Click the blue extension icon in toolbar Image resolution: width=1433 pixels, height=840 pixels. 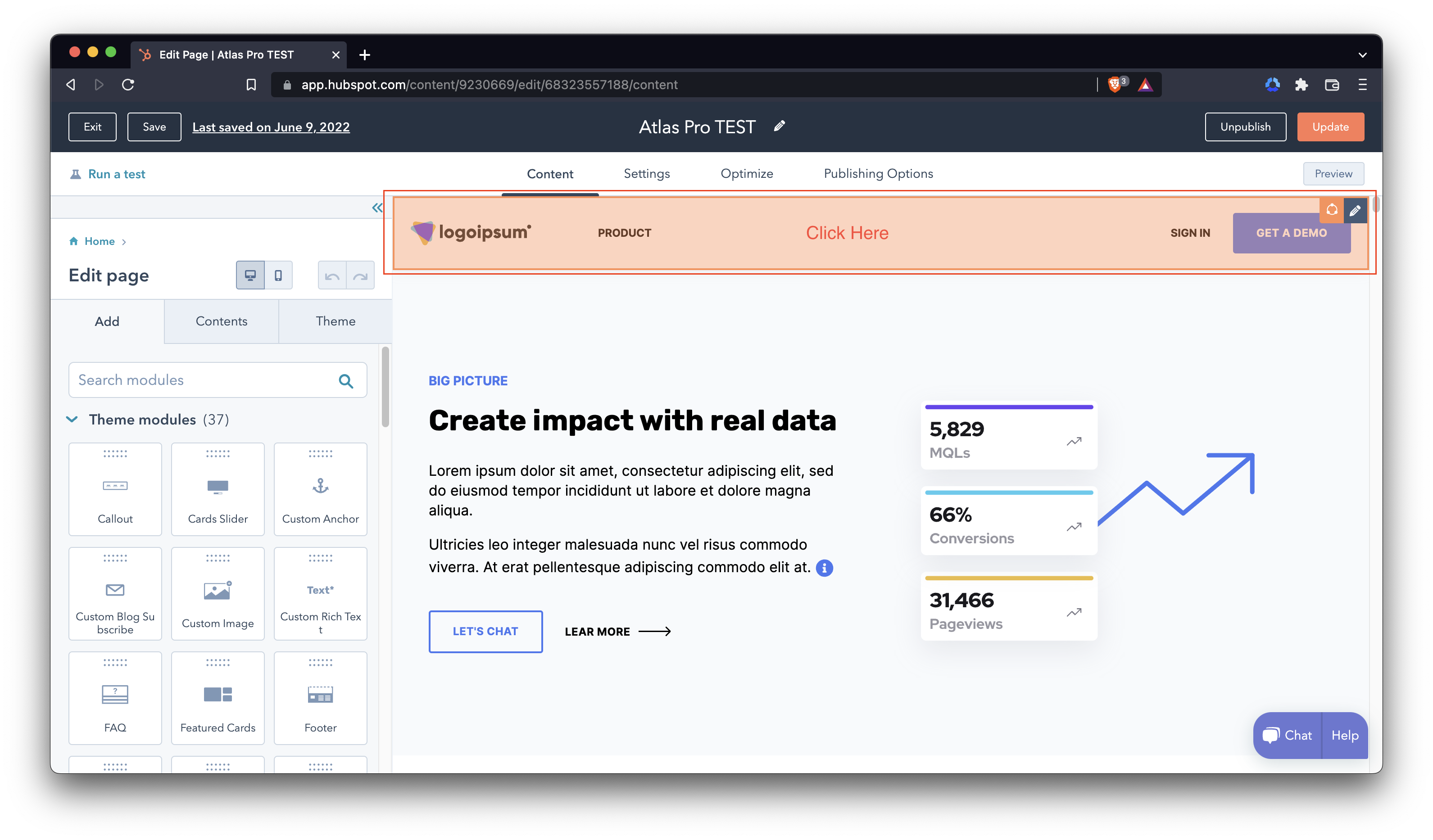pos(1272,85)
